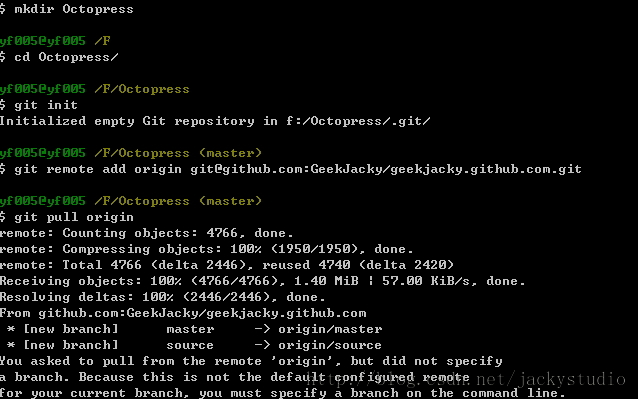638x399 pixels.
Task: Click the 'You asked to pull from' message
Action: click(251, 361)
